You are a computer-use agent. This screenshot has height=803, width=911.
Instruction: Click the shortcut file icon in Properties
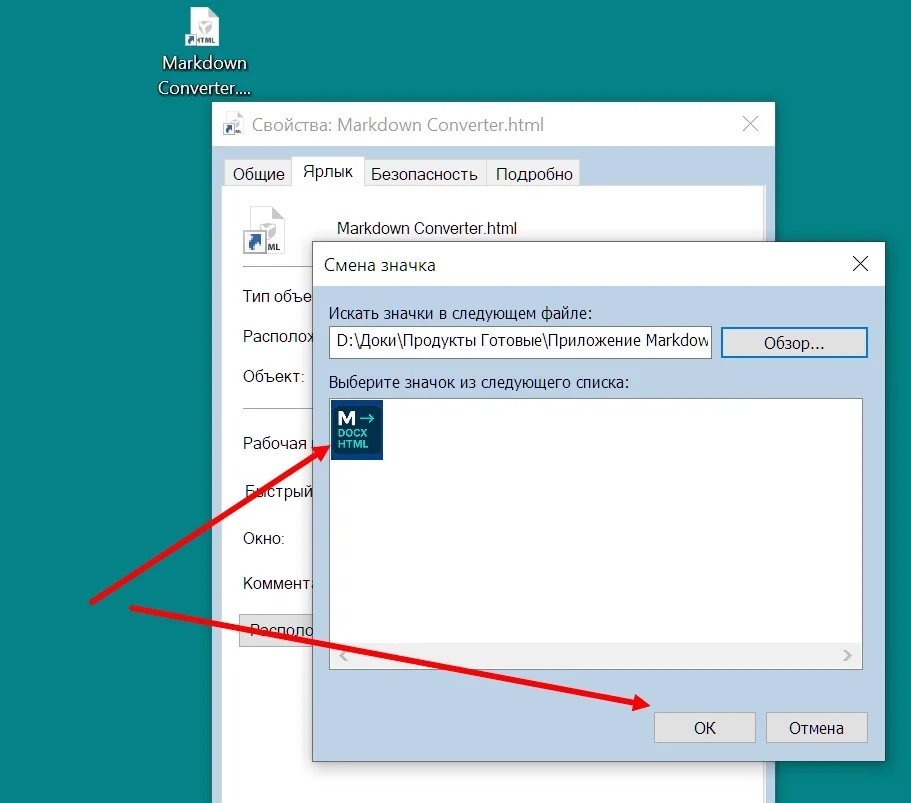click(x=264, y=230)
